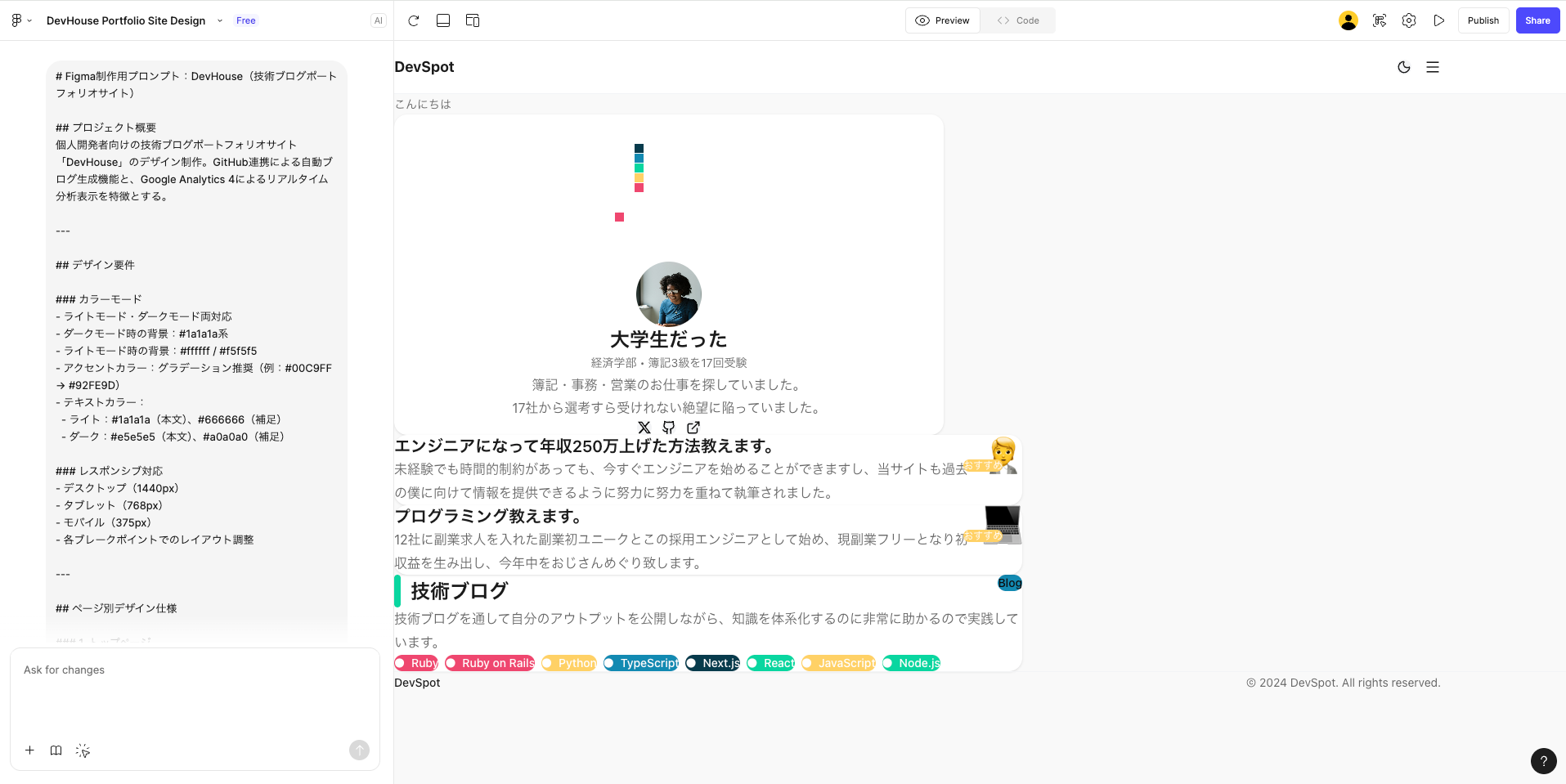Open the GitHub icon under the profile card
The width and height of the screenshot is (1566, 784).
point(668,428)
